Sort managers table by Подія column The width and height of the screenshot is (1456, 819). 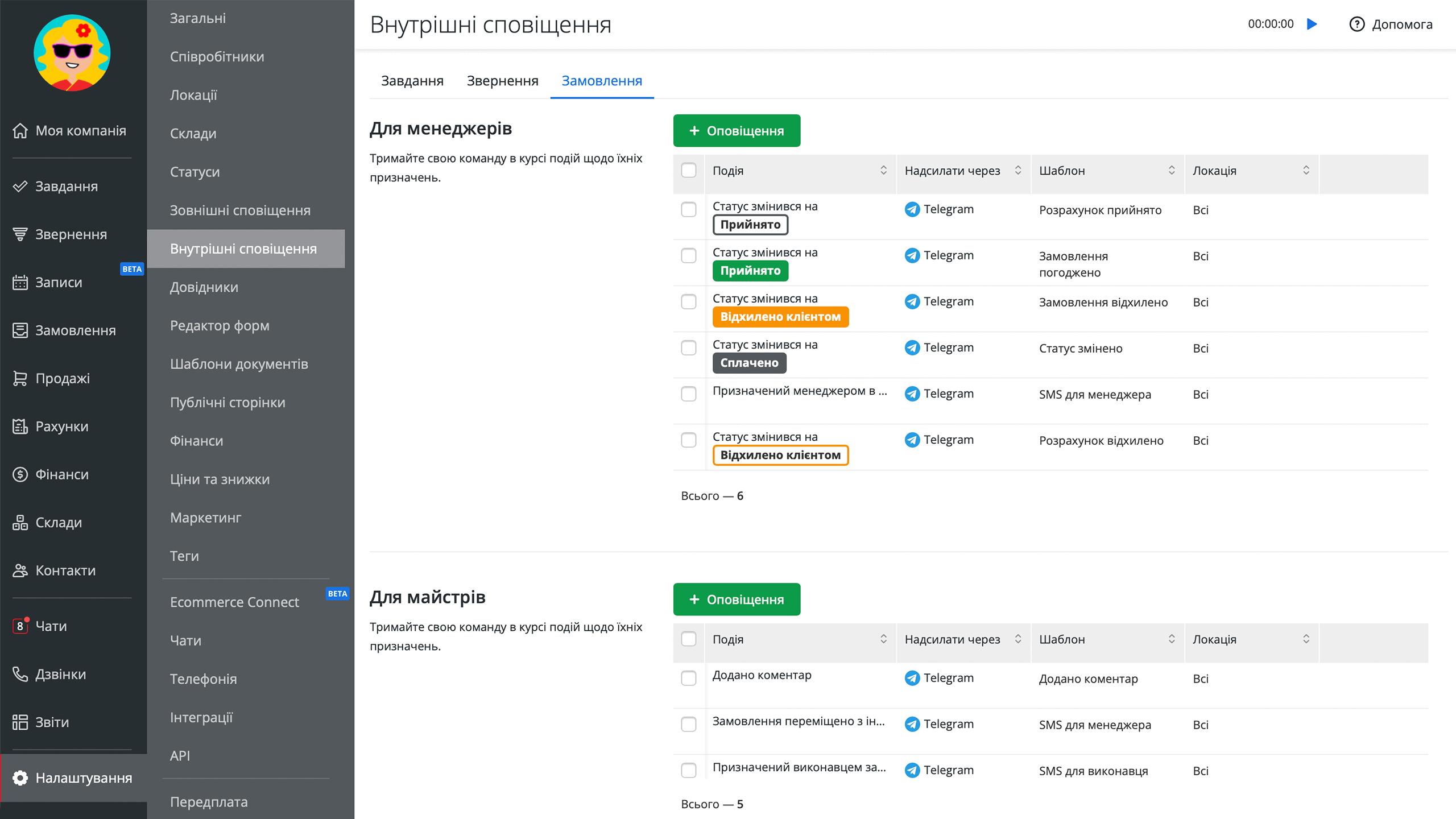(x=883, y=170)
